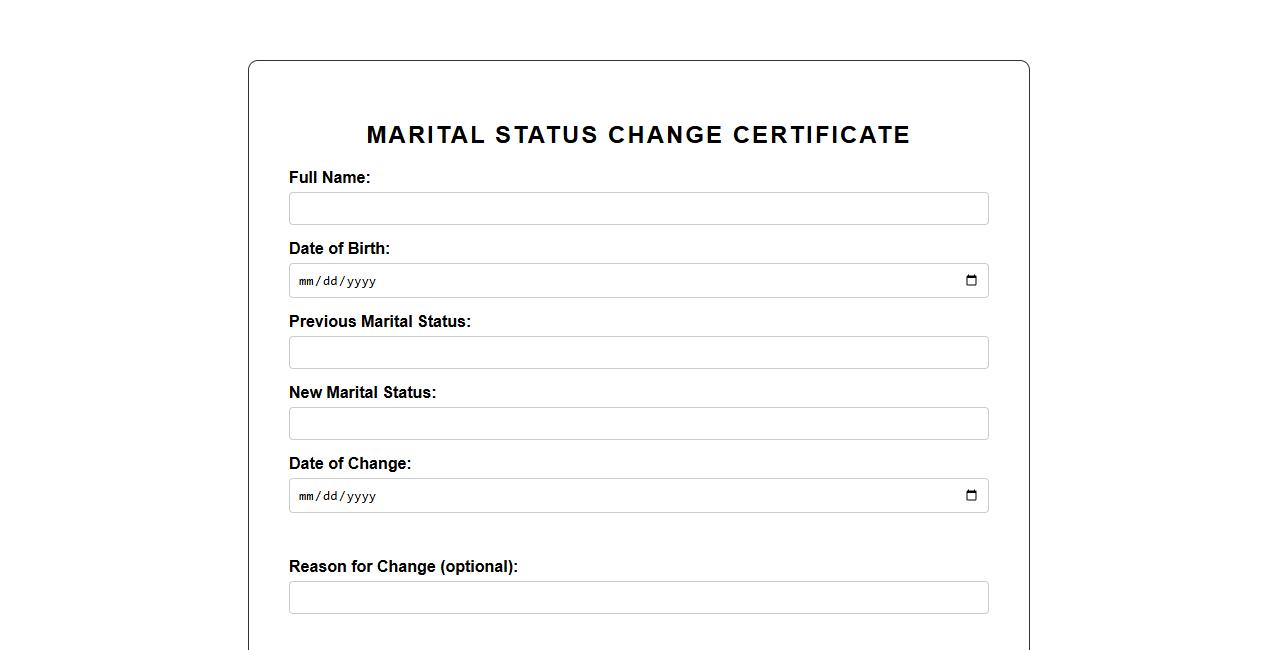The width and height of the screenshot is (1278, 650).
Task: Select the day segment in Date of Change
Action: click(330, 496)
